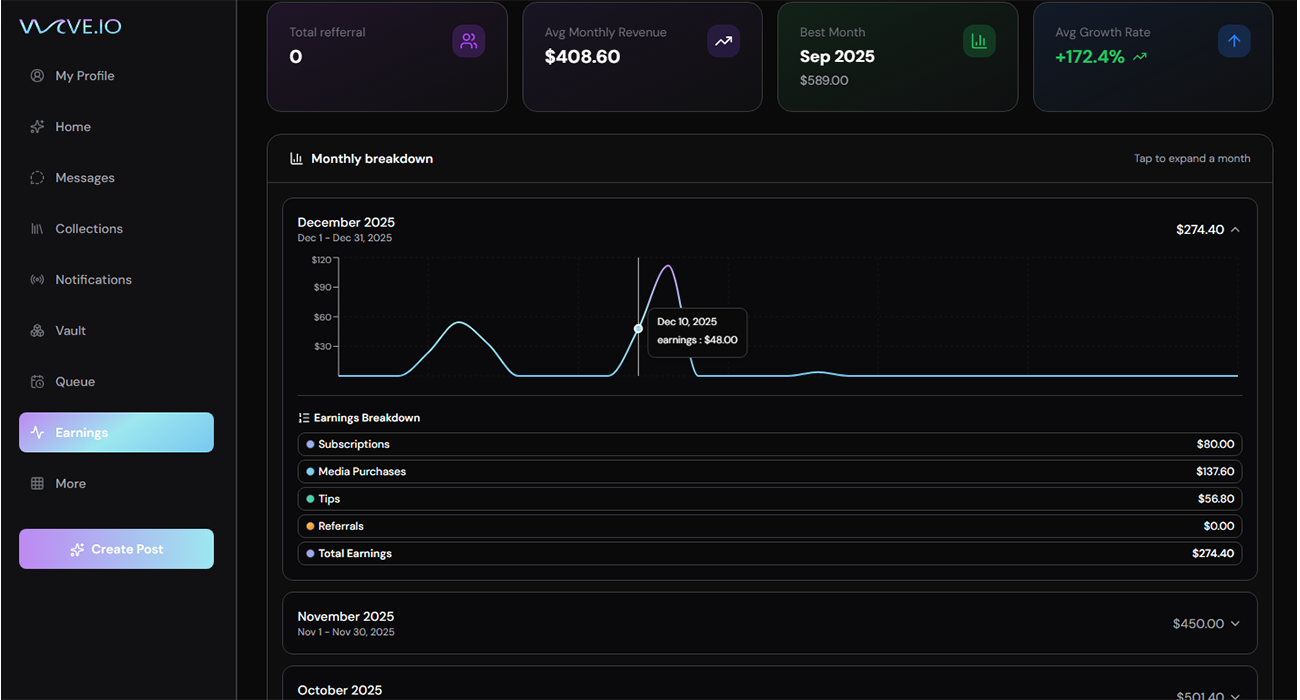The height and width of the screenshot is (700, 1300).
Task: Click the Total referral people icon
Action: pos(468,41)
